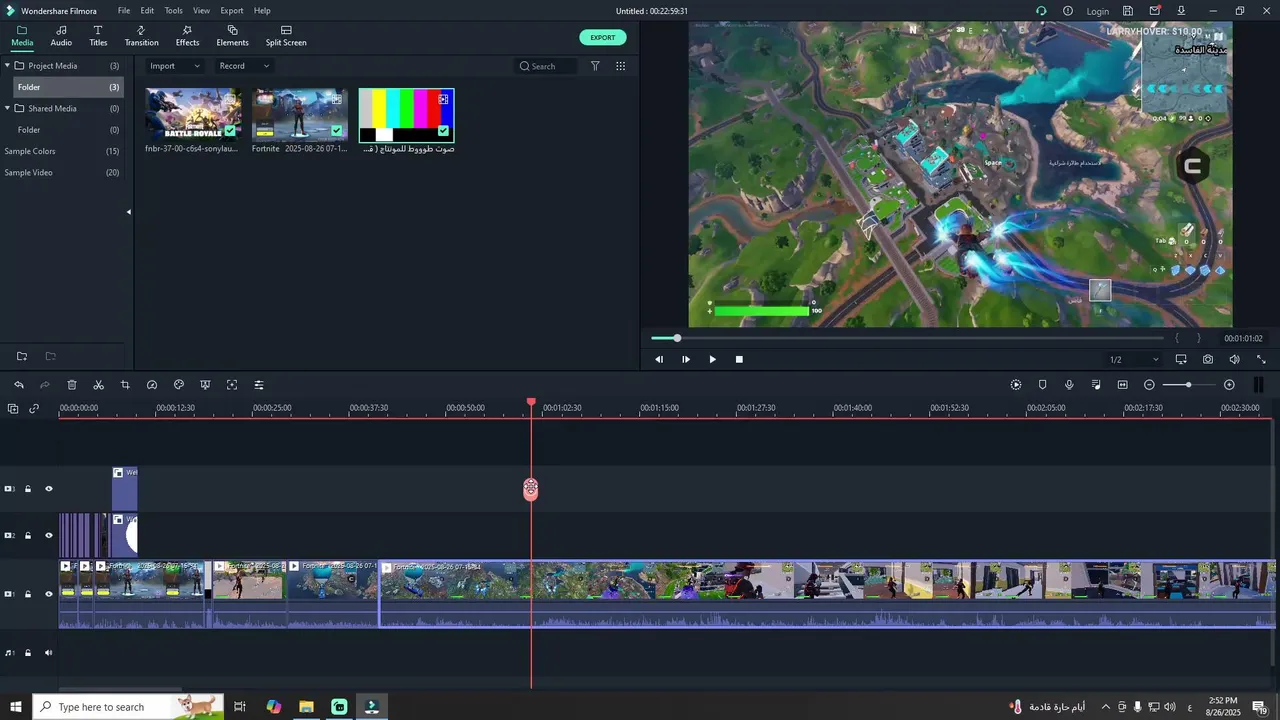Collapse the Project Media tree arrow
The height and width of the screenshot is (720, 1280).
point(7,66)
